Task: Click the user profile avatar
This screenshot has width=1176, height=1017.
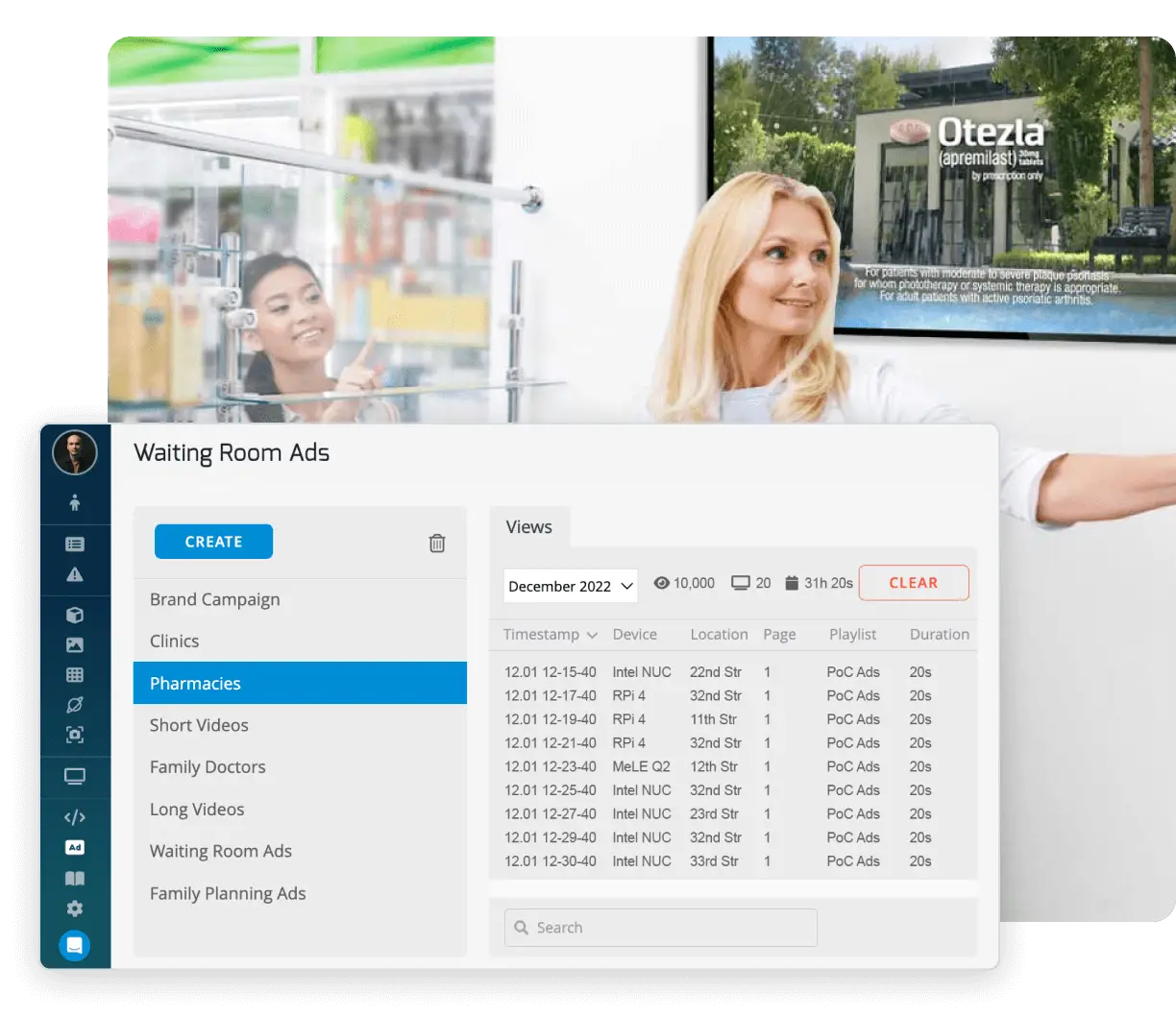Action: [75, 452]
